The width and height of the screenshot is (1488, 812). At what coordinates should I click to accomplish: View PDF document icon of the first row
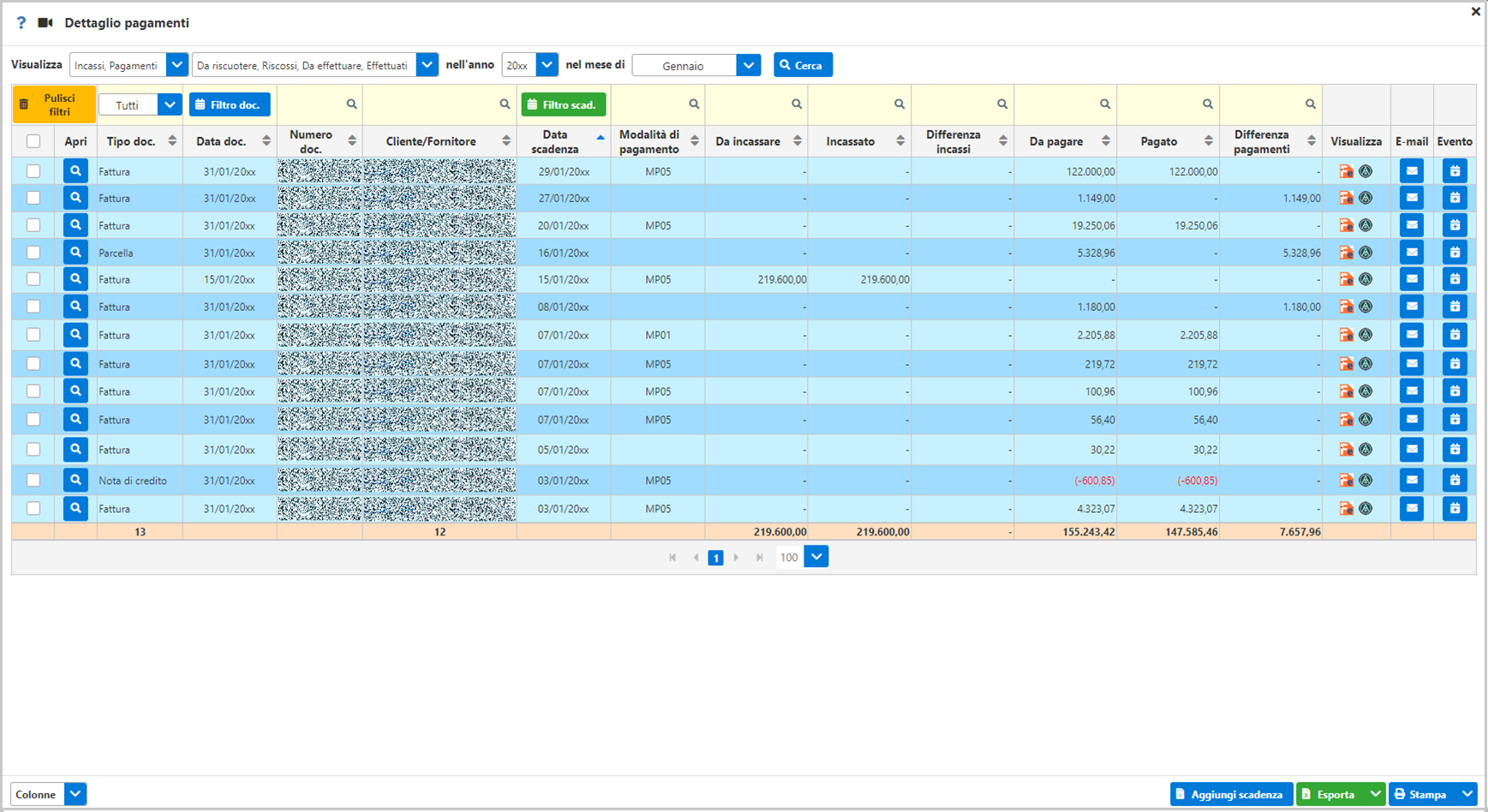tap(1346, 171)
